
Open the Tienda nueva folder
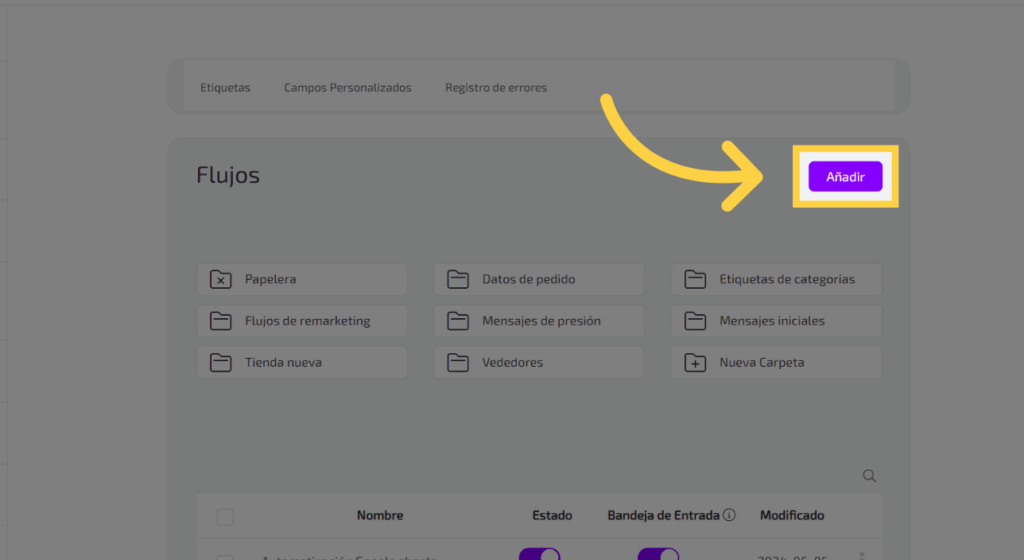302,362
